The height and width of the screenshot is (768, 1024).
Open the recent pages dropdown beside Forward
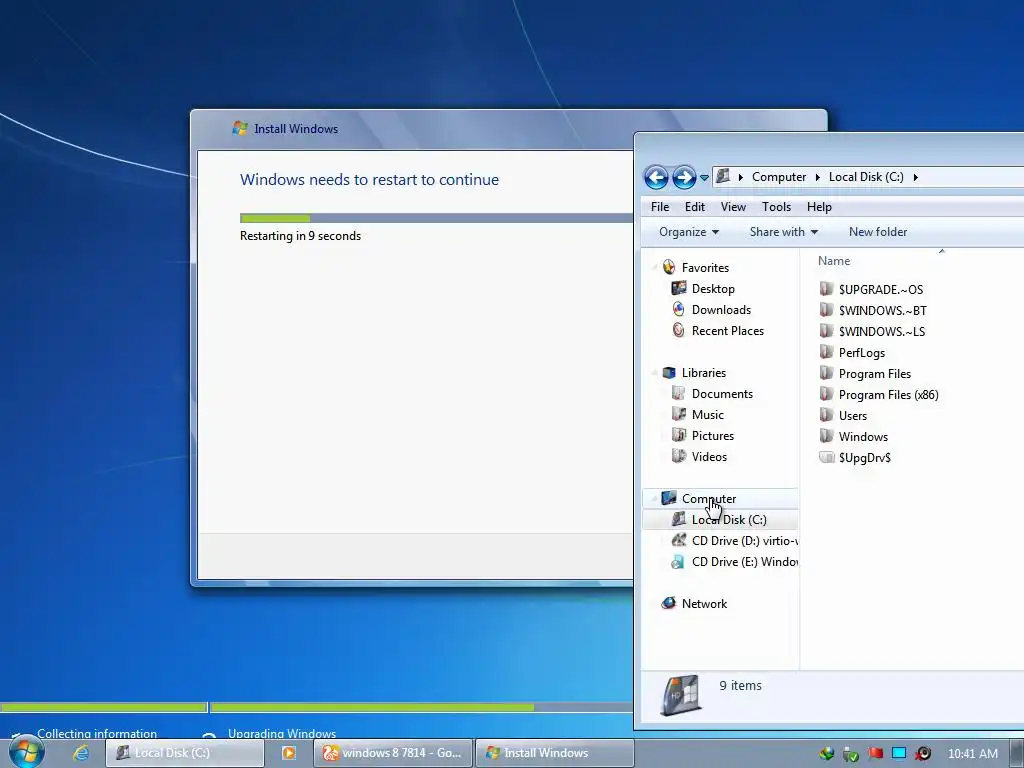click(x=704, y=178)
